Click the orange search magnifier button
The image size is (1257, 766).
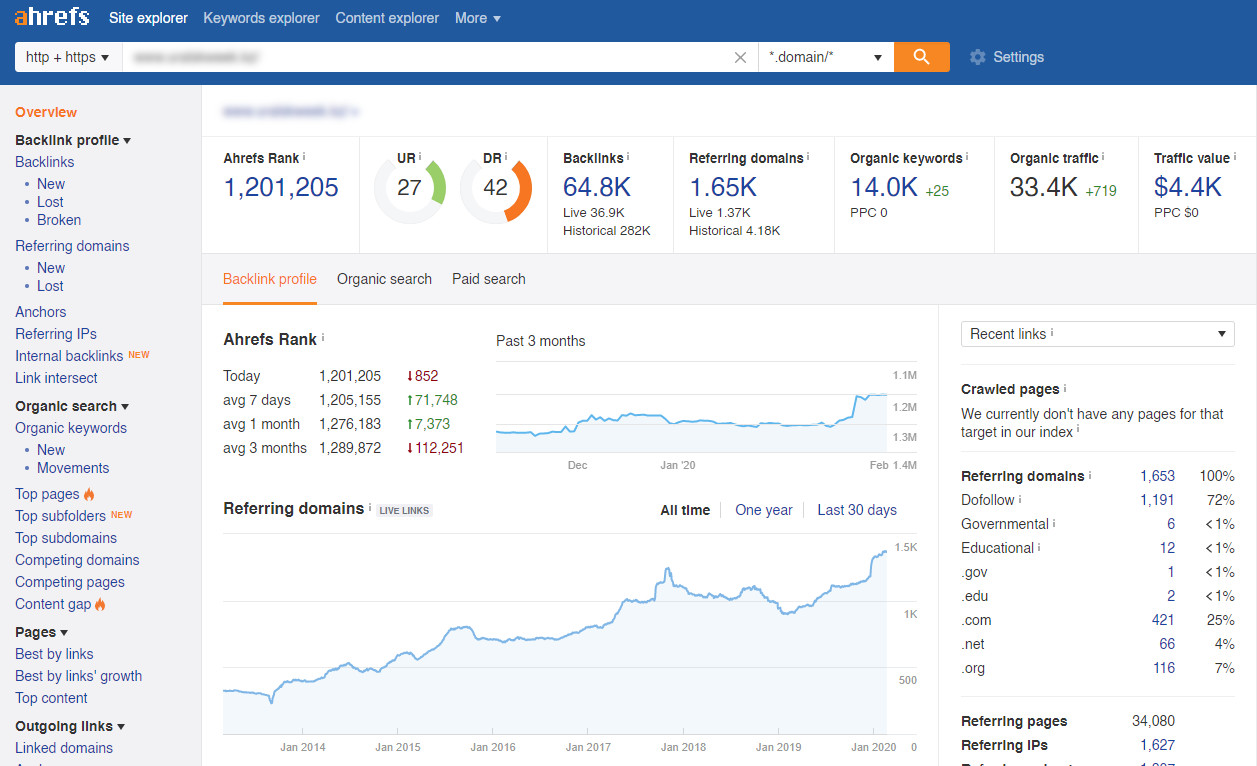tap(921, 57)
